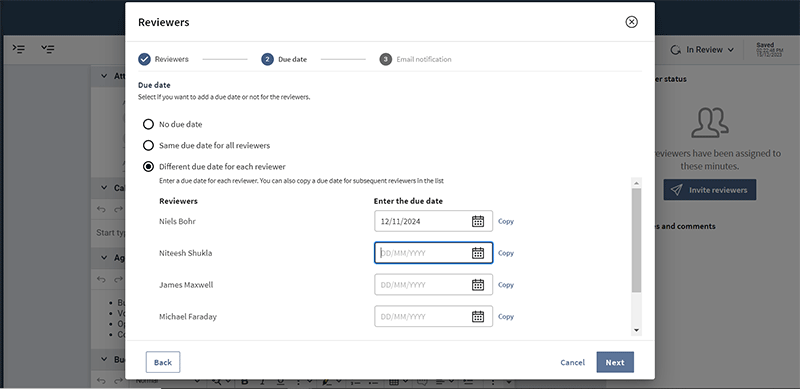Open calendar picker for Niels Bohr

click(478, 221)
